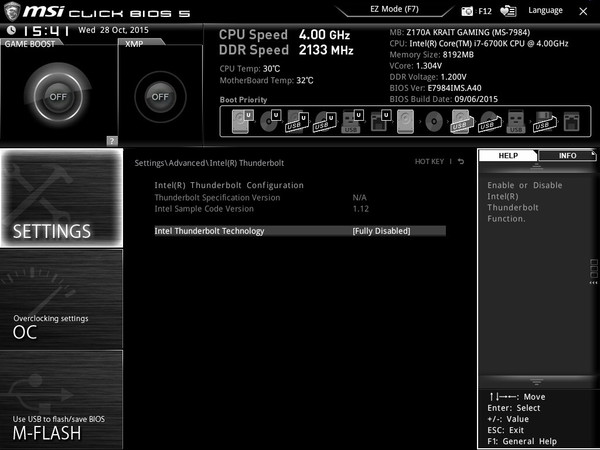Image resolution: width=600 pixels, height=450 pixels.
Task: Switch to EZ Mode (F7)
Action: pyautogui.click(x=395, y=9)
